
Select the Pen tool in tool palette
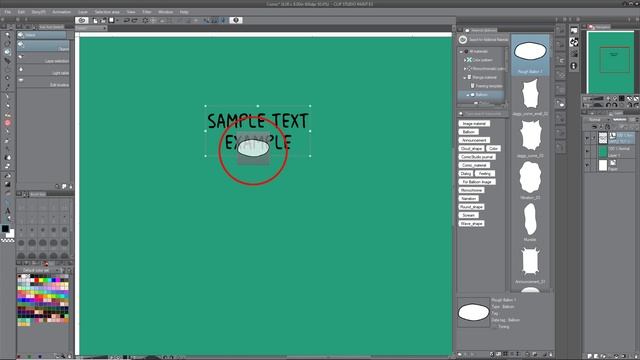click(x=7, y=97)
